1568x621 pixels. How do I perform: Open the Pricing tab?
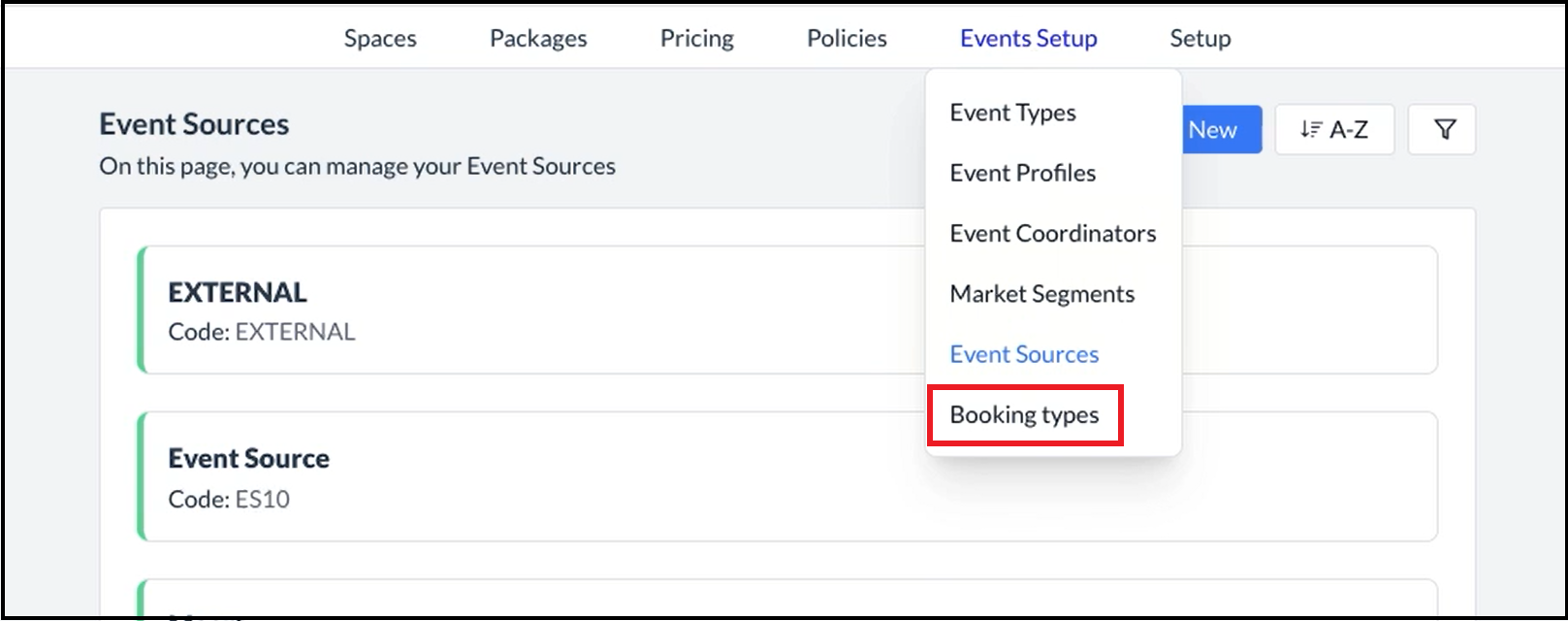[696, 39]
